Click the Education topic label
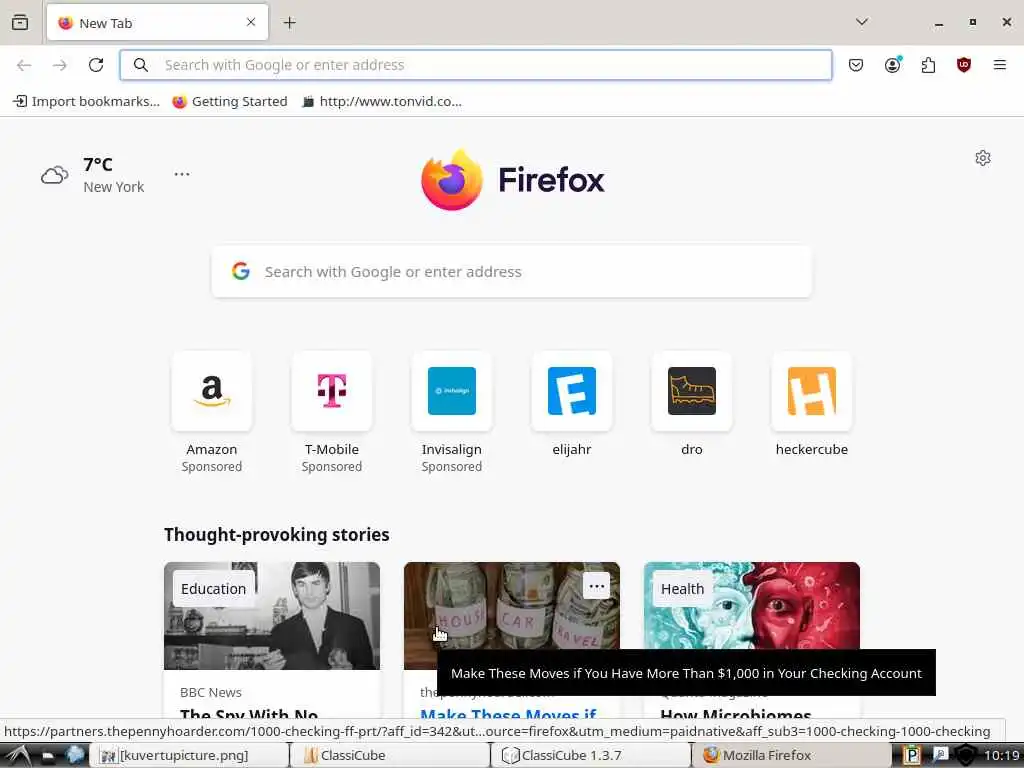This screenshot has height=768, width=1024. tap(214, 588)
